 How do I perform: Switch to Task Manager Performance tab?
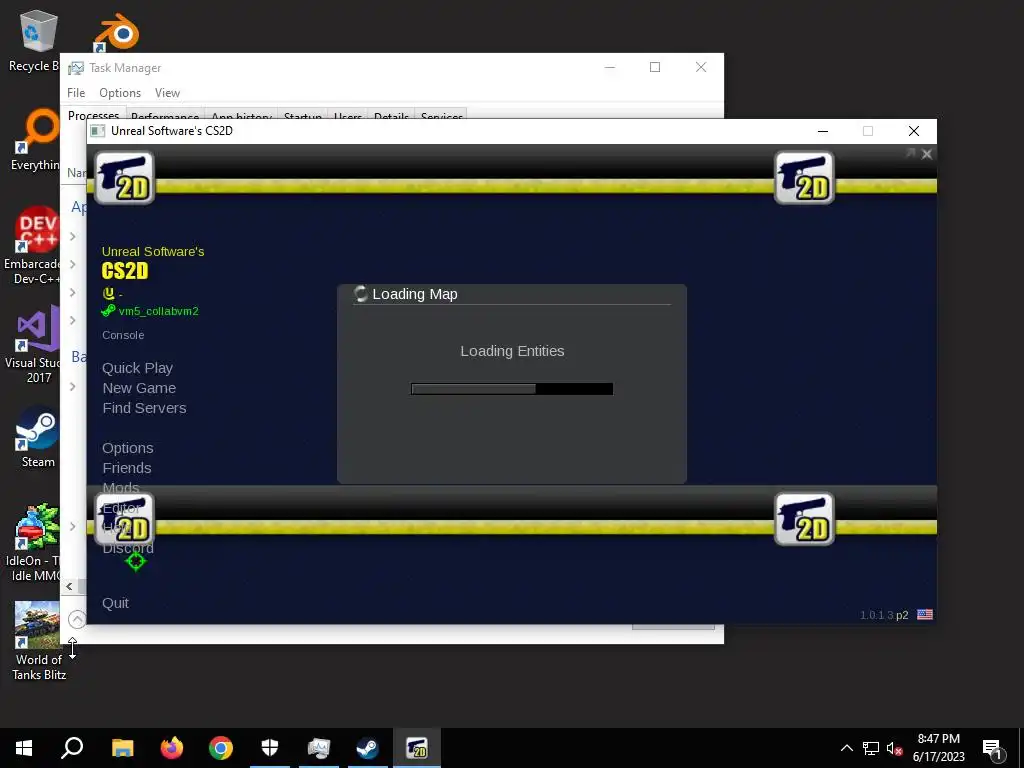pos(165,116)
